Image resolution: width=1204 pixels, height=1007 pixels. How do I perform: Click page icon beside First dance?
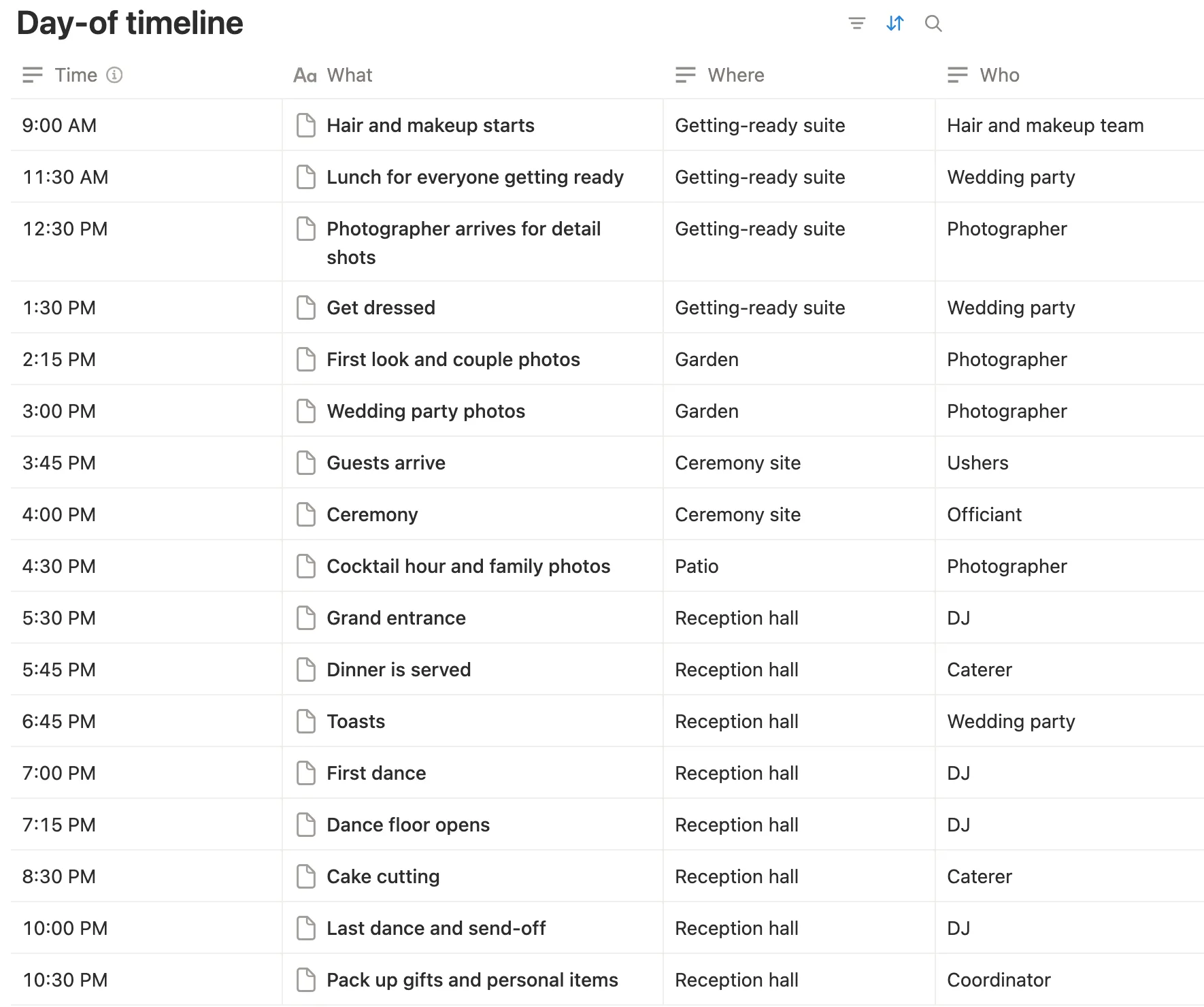(x=306, y=773)
